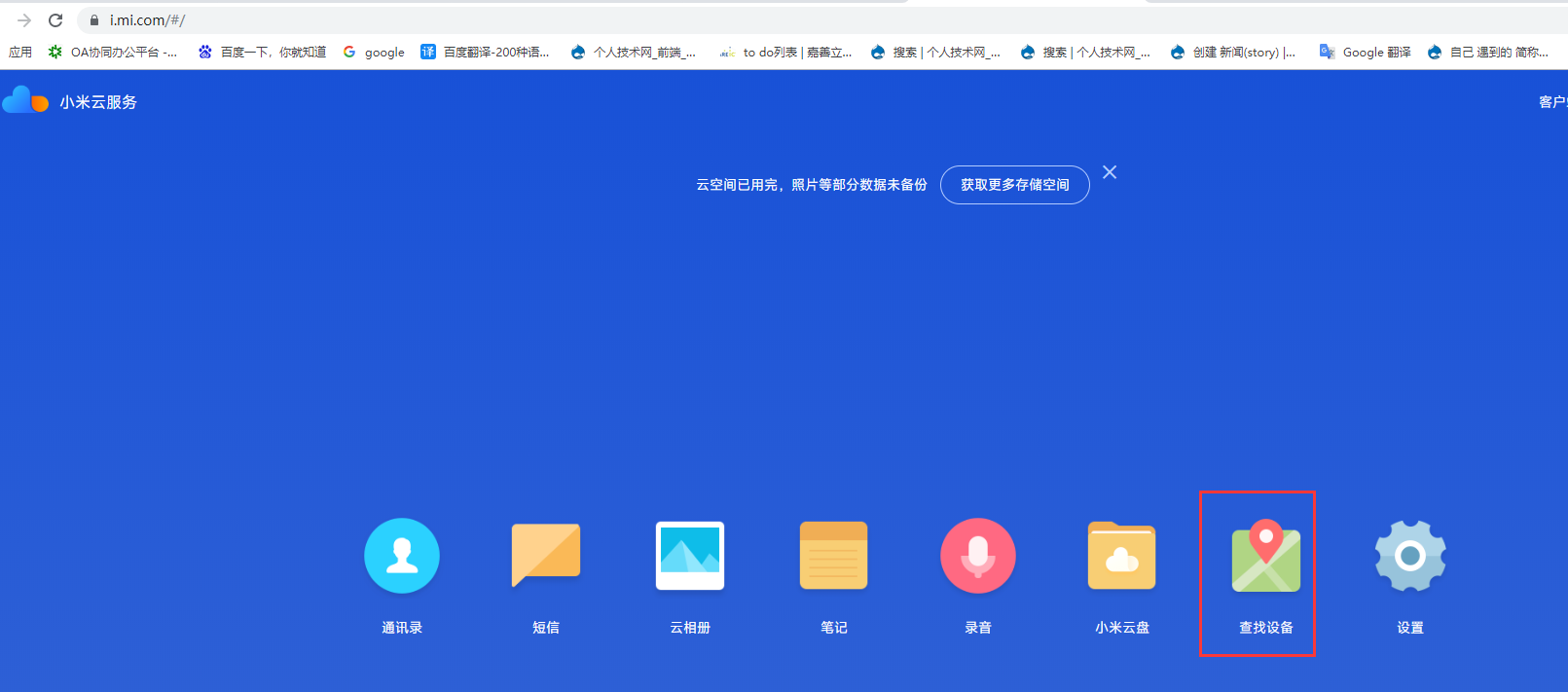Open the to do列表 bookmark
The image size is (1568, 692).
[x=785, y=52]
